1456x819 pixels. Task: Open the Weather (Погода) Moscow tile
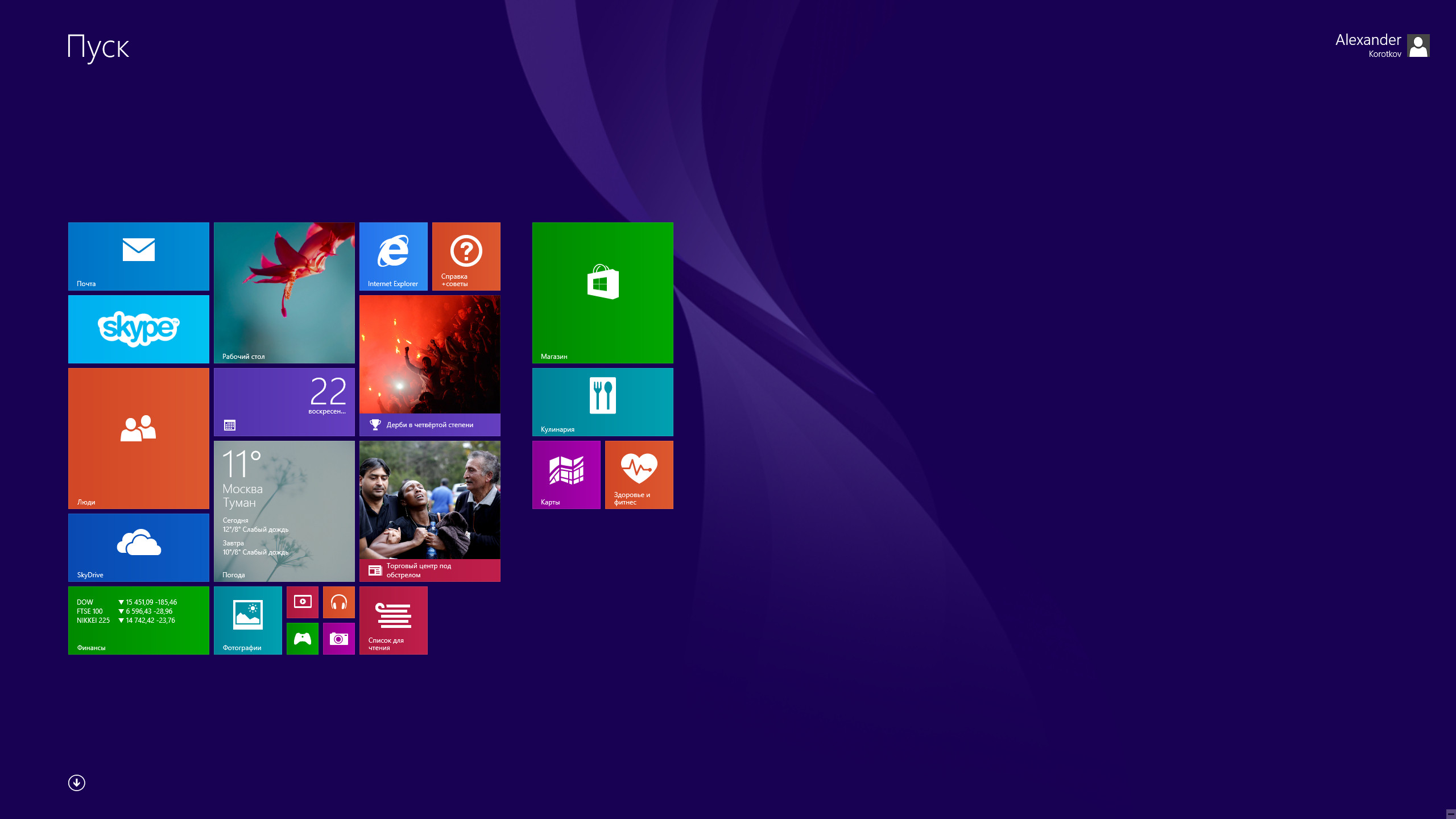[x=284, y=511]
